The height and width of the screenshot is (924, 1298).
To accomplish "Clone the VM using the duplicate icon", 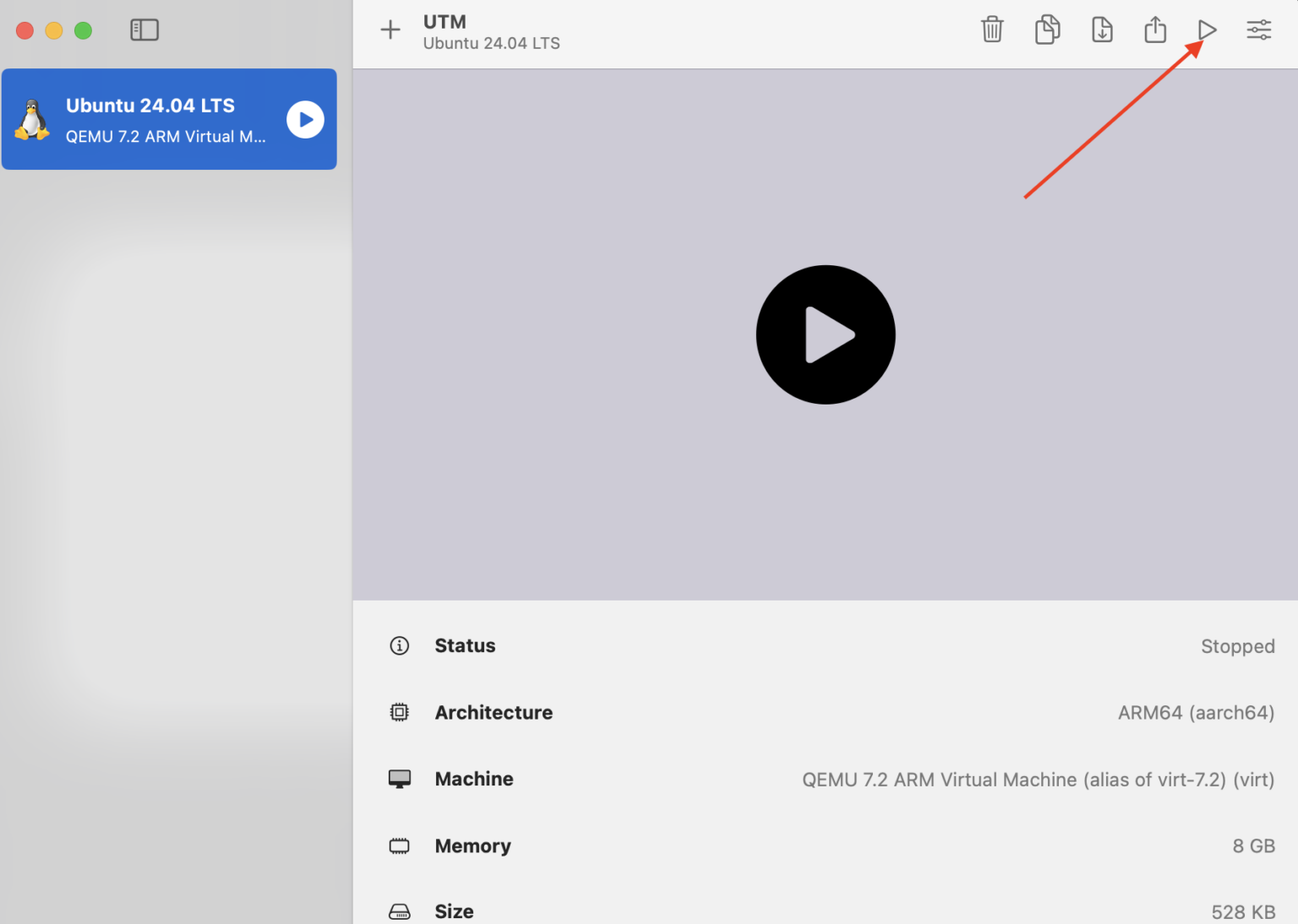I will pos(1047,30).
